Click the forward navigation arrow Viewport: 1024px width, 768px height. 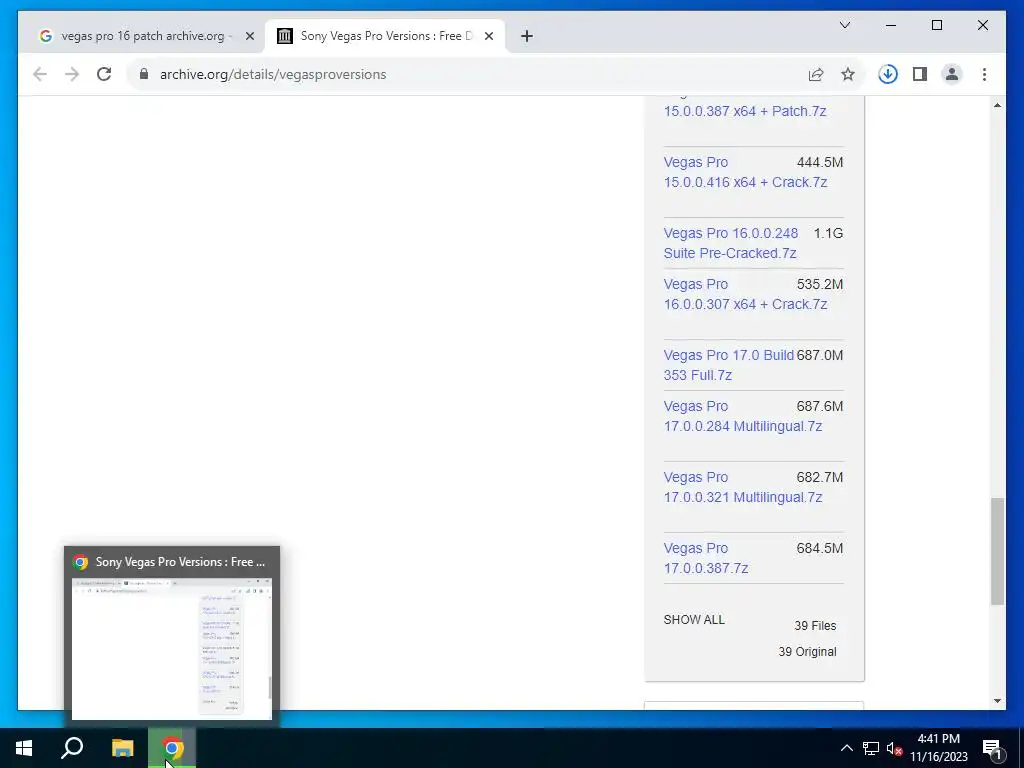click(x=72, y=74)
